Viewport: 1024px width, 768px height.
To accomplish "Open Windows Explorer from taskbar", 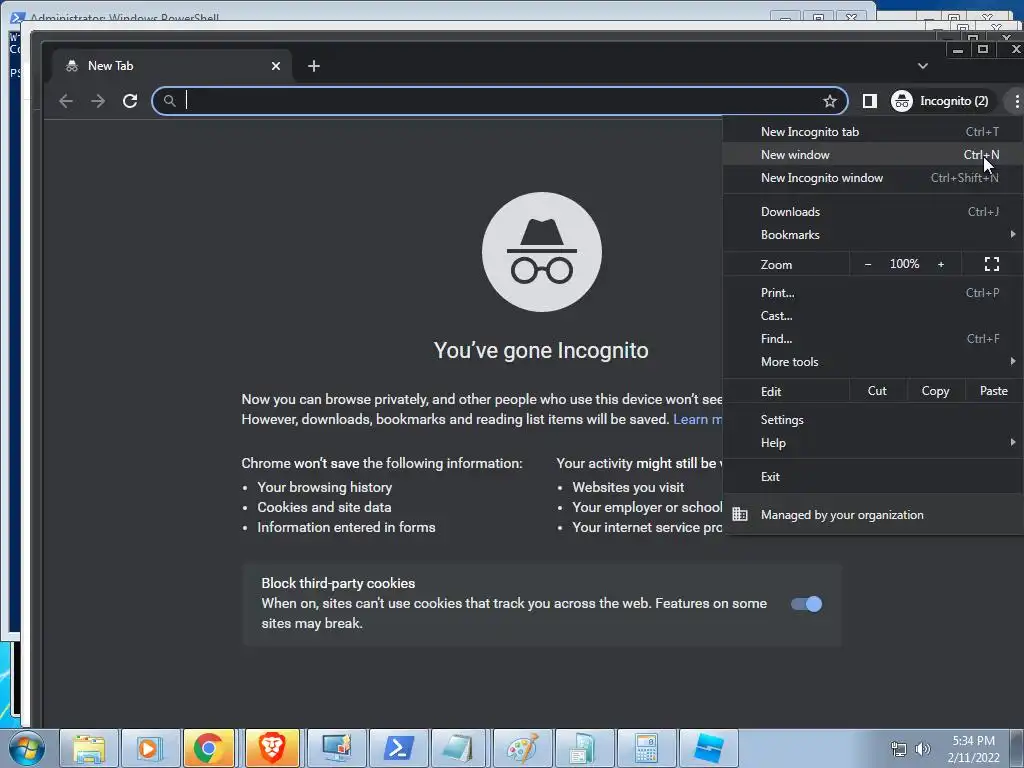I will (x=89, y=748).
